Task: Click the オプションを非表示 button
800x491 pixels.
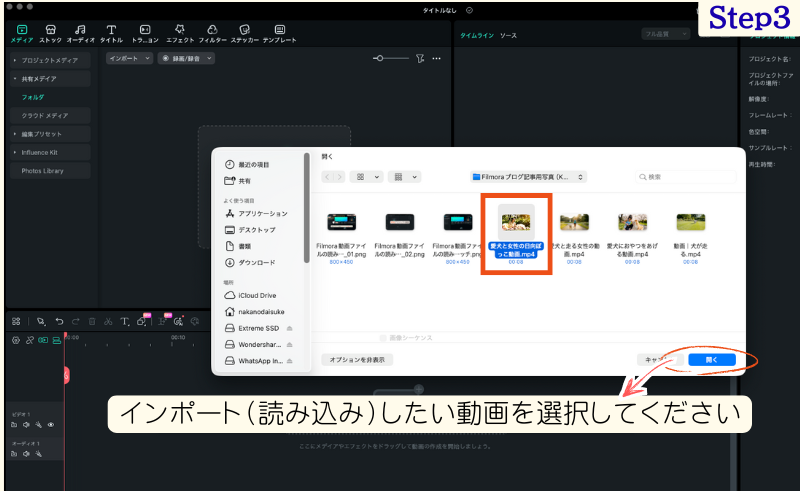Action: [x=357, y=359]
